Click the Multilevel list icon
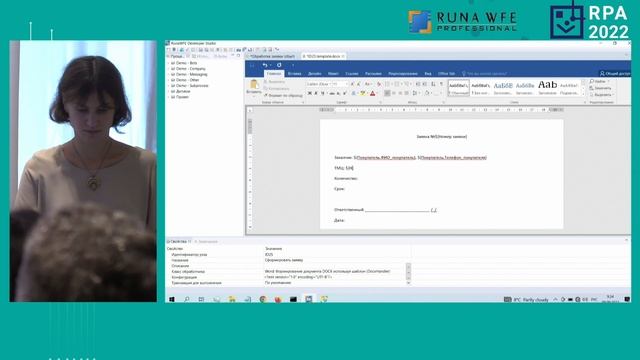The height and width of the screenshot is (360, 640). tap(407, 84)
